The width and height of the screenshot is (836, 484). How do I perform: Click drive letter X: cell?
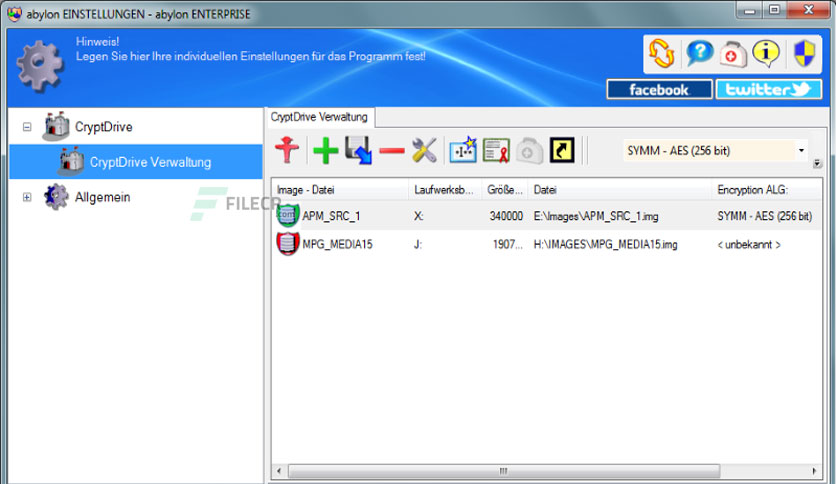[x=419, y=216]
